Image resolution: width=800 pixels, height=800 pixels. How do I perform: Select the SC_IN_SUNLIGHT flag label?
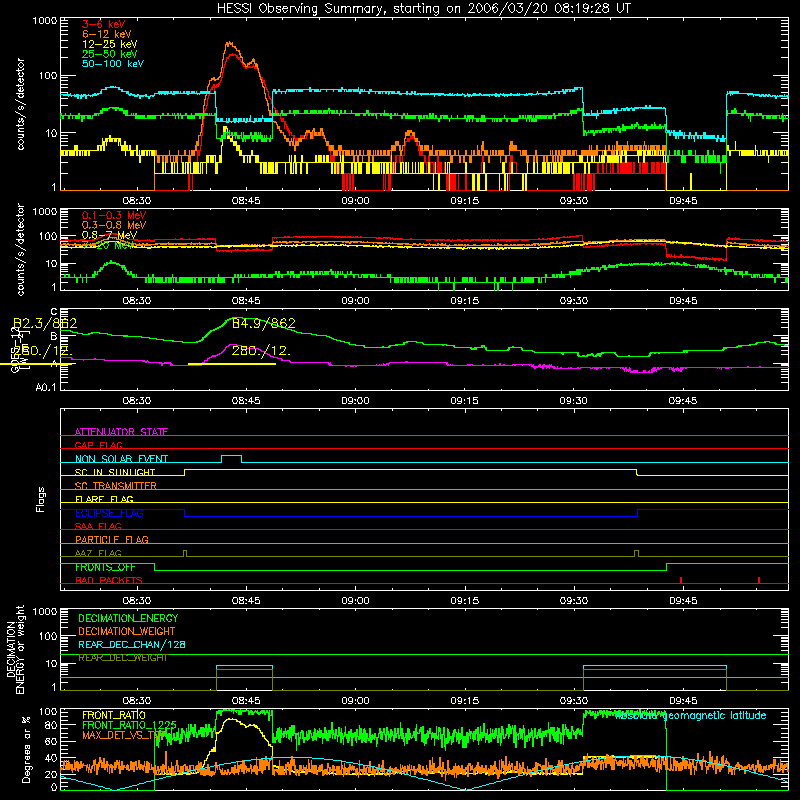[x=114, y=472]
